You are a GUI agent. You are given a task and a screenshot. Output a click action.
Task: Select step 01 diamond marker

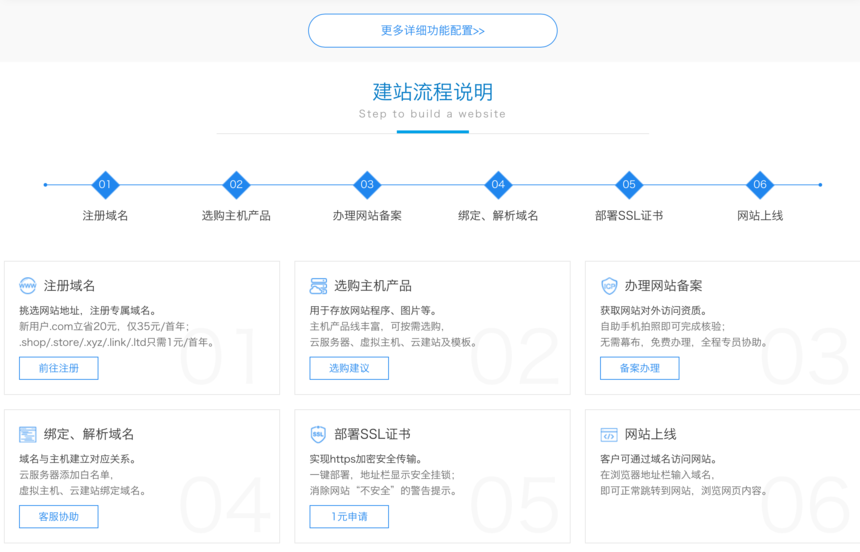[105, 184]
